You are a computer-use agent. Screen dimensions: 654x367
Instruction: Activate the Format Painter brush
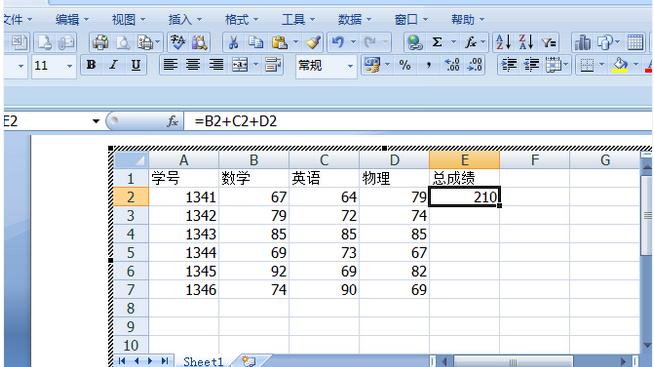tap(313, 42)
